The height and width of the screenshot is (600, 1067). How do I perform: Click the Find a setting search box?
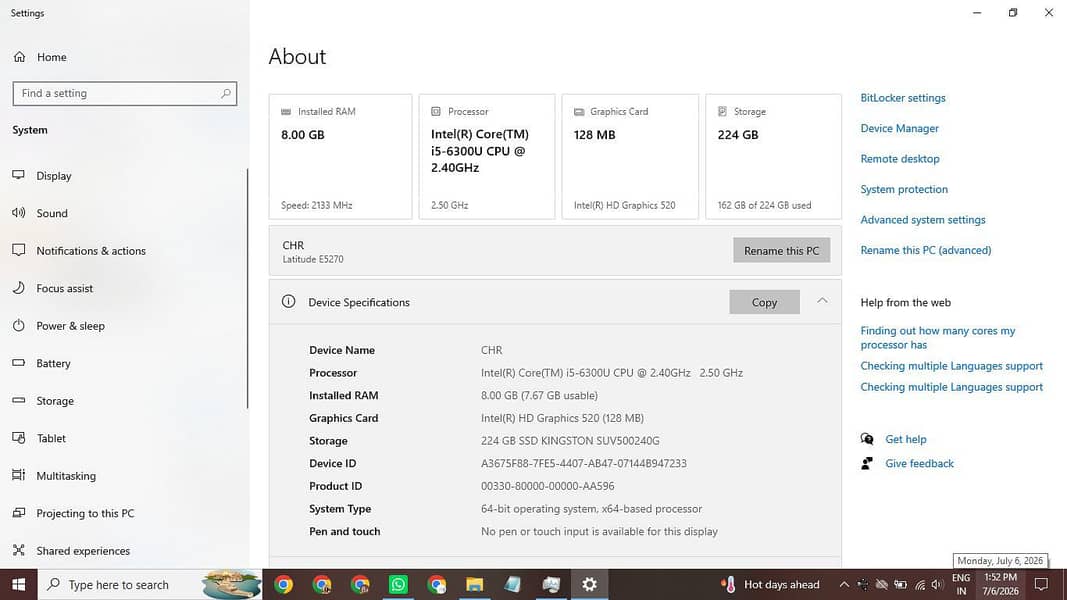(125, 93)
